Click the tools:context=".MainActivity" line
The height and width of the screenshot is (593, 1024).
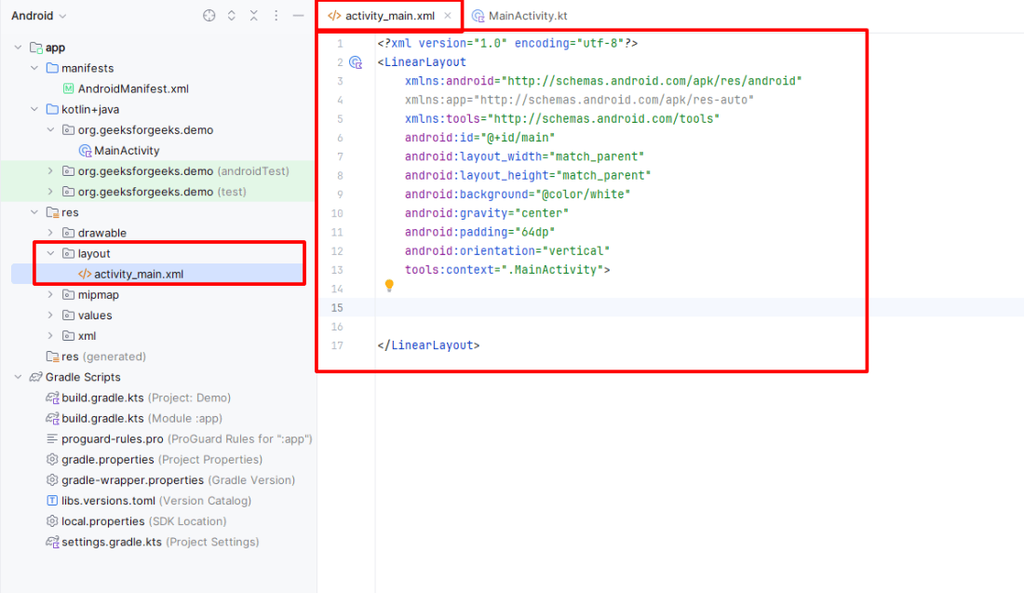click(x=507, y=270)
